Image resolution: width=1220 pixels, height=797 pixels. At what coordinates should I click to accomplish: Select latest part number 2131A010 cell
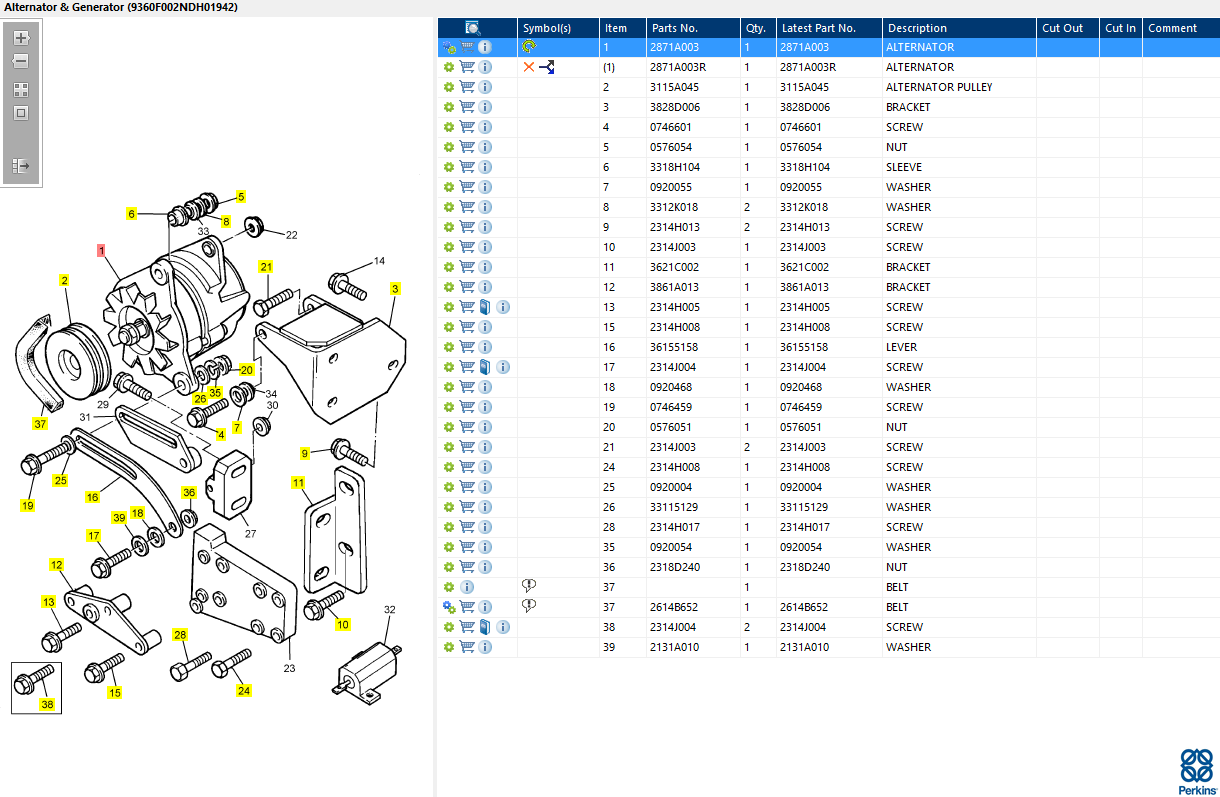point(829,647)
